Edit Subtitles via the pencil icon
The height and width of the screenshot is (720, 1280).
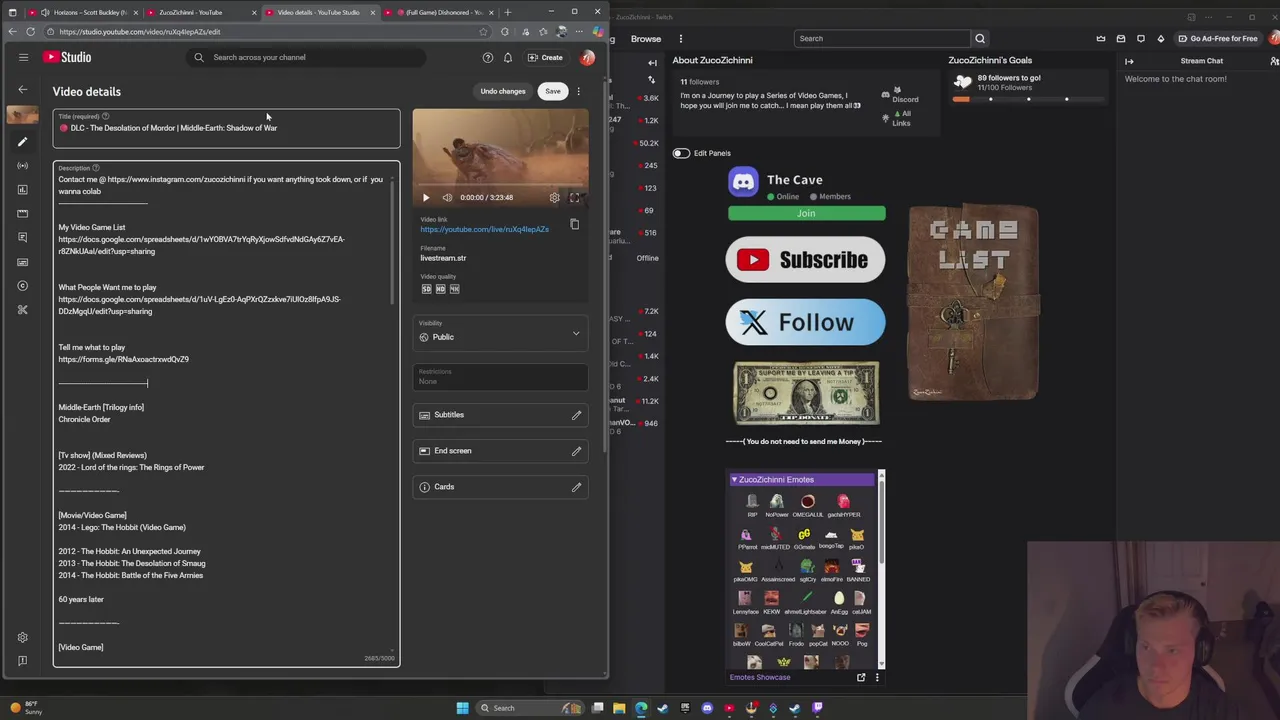pos(576,415)
